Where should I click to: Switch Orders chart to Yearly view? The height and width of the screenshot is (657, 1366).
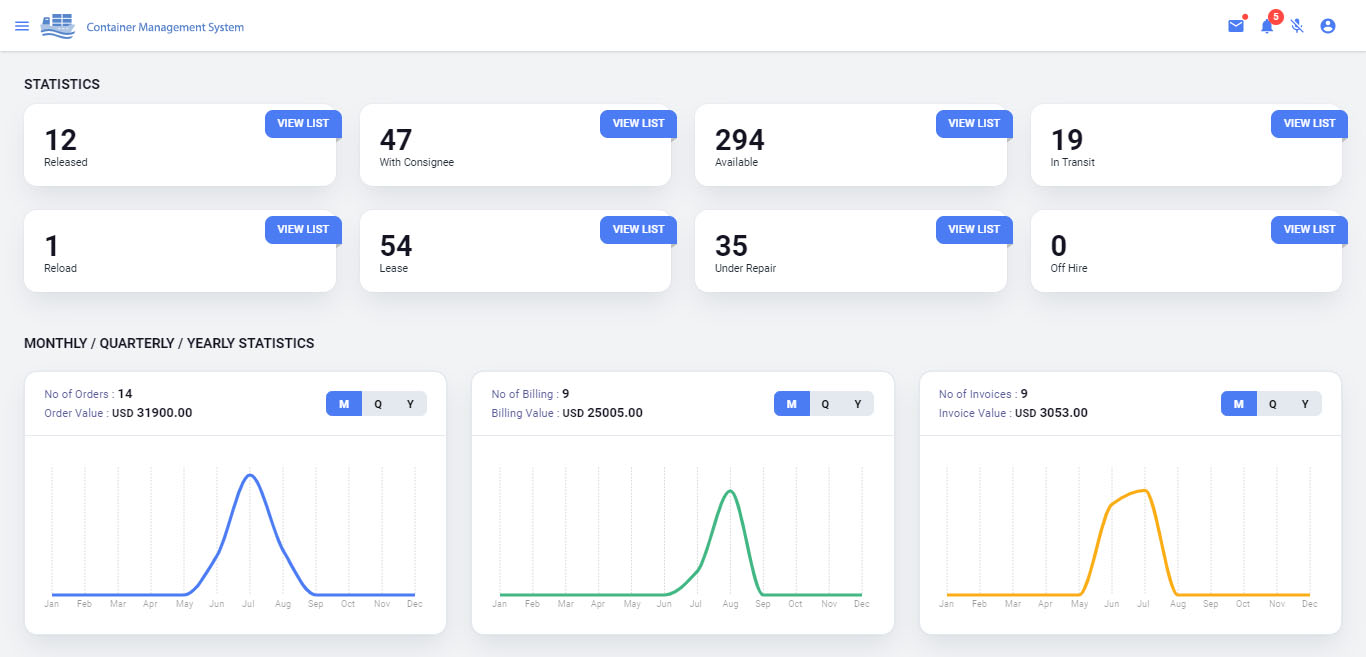pyautogui.click(x=410, y=404)
